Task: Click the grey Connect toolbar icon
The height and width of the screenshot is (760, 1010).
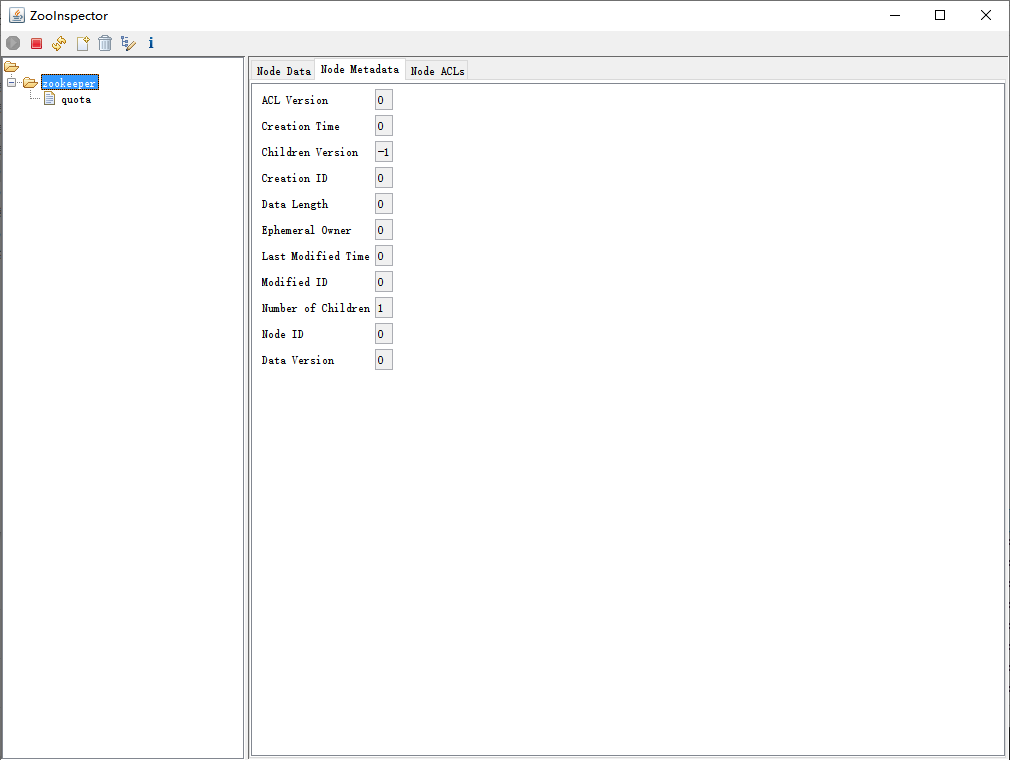Action: [x=13, y=43]
